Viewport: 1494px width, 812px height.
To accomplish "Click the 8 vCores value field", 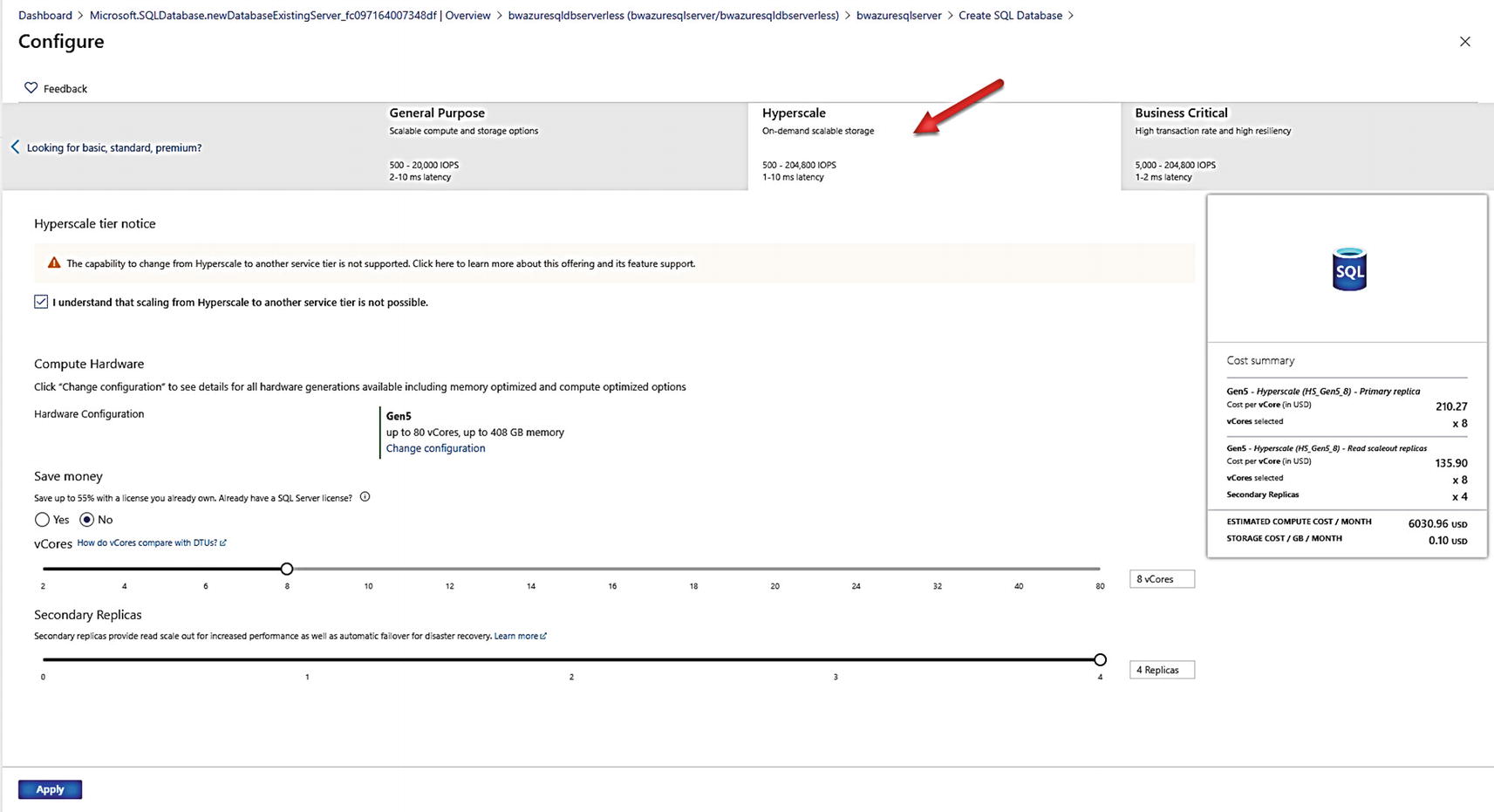I will 1162,579.
